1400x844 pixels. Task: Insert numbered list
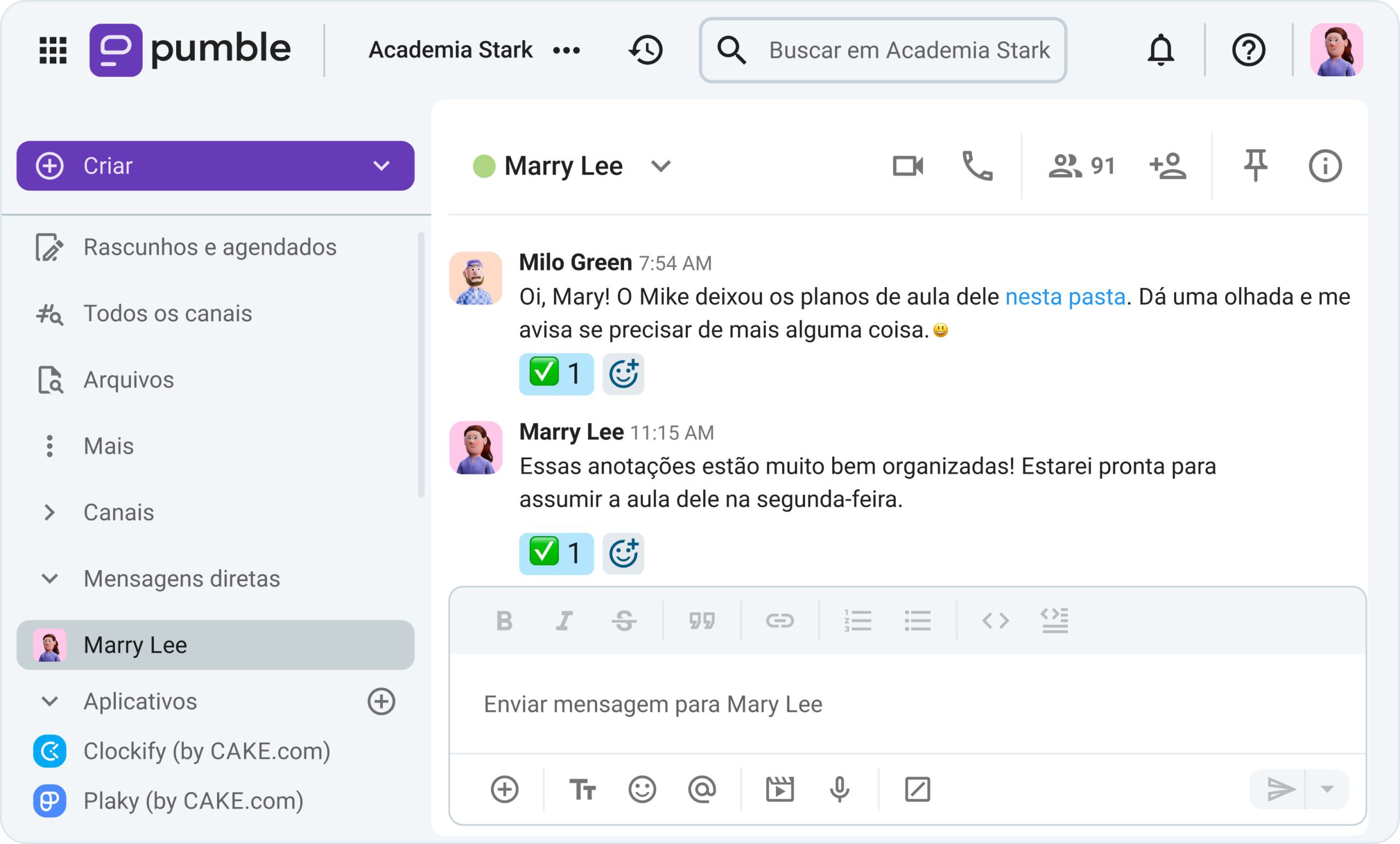[857, 621]
